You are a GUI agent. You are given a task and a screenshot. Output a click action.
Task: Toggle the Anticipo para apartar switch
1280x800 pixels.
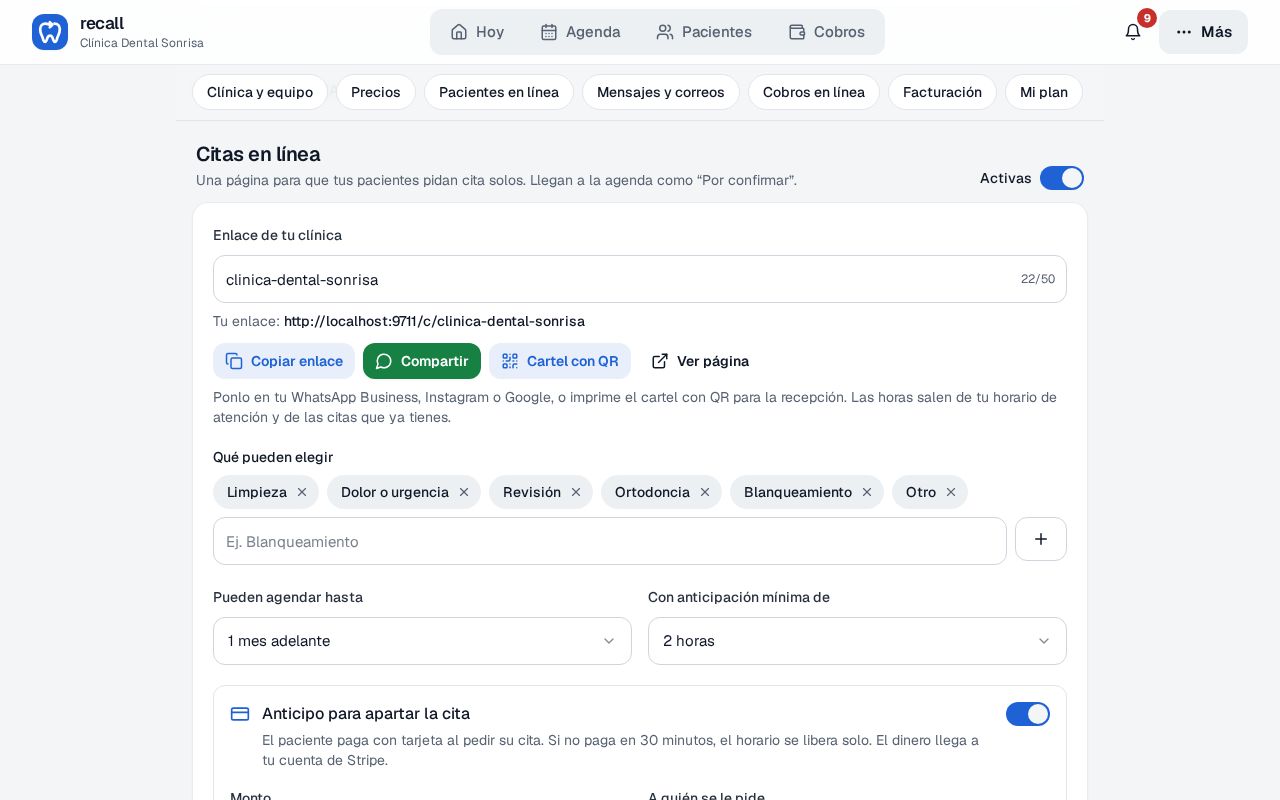[1028, 714]
